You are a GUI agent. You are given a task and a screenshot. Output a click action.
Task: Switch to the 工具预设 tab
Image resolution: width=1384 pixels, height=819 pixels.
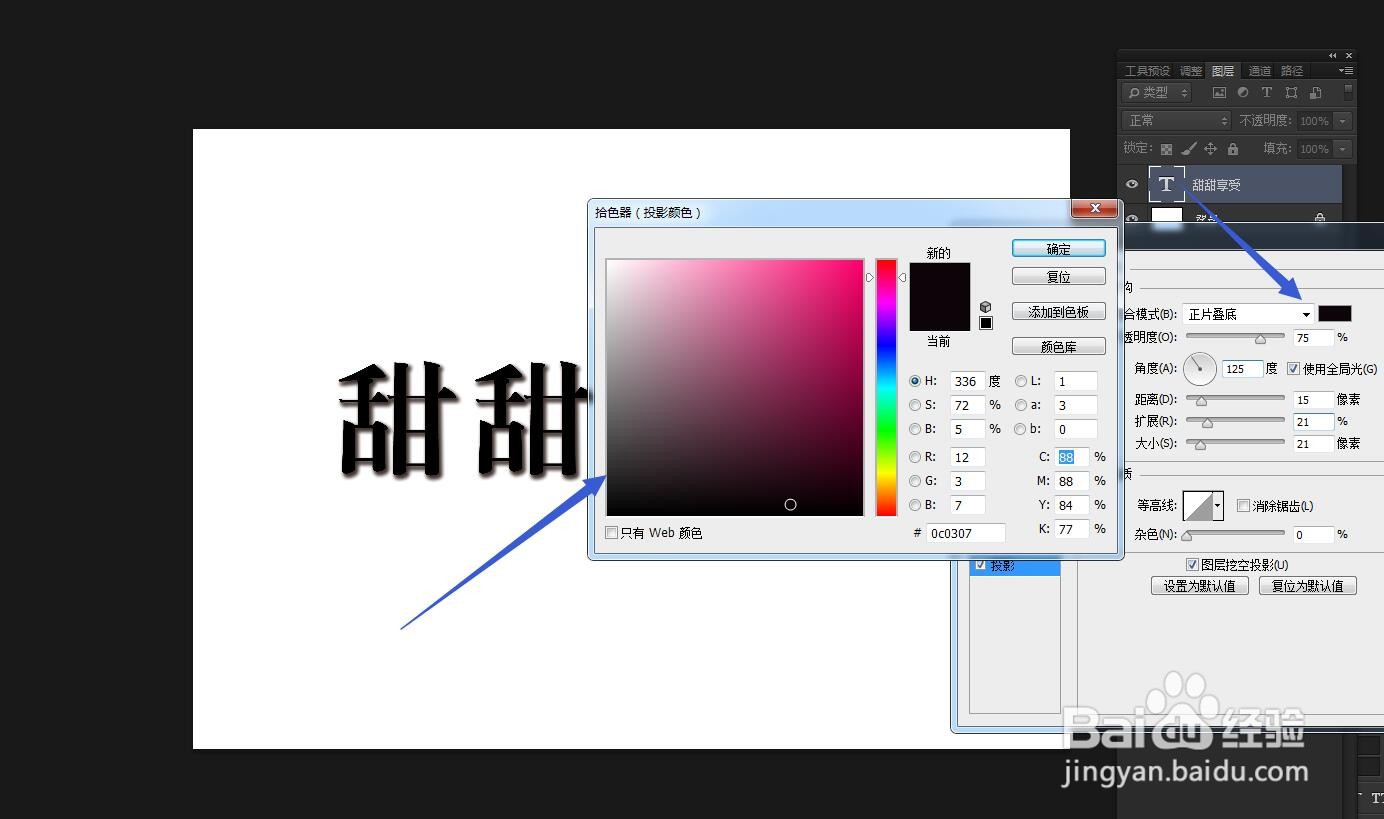[1147, 71]
